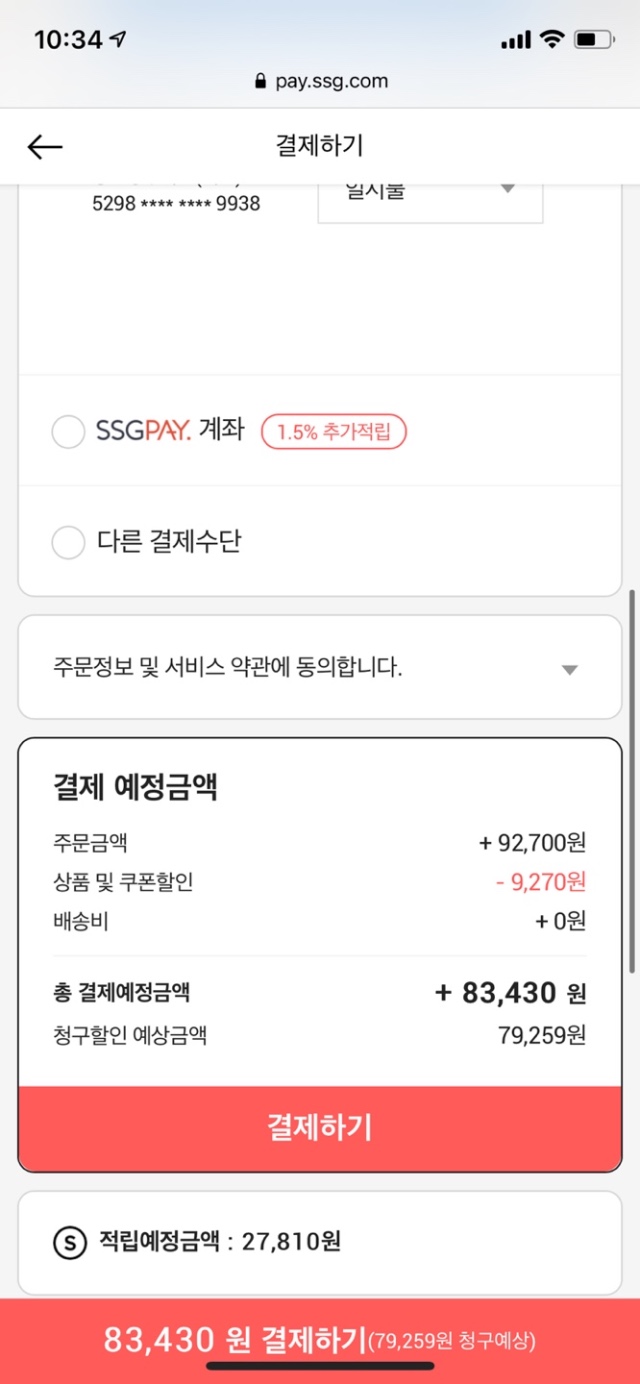
Task: Tap the 적립예정금액 : 27,810원 row
Action: [320, 1243]
